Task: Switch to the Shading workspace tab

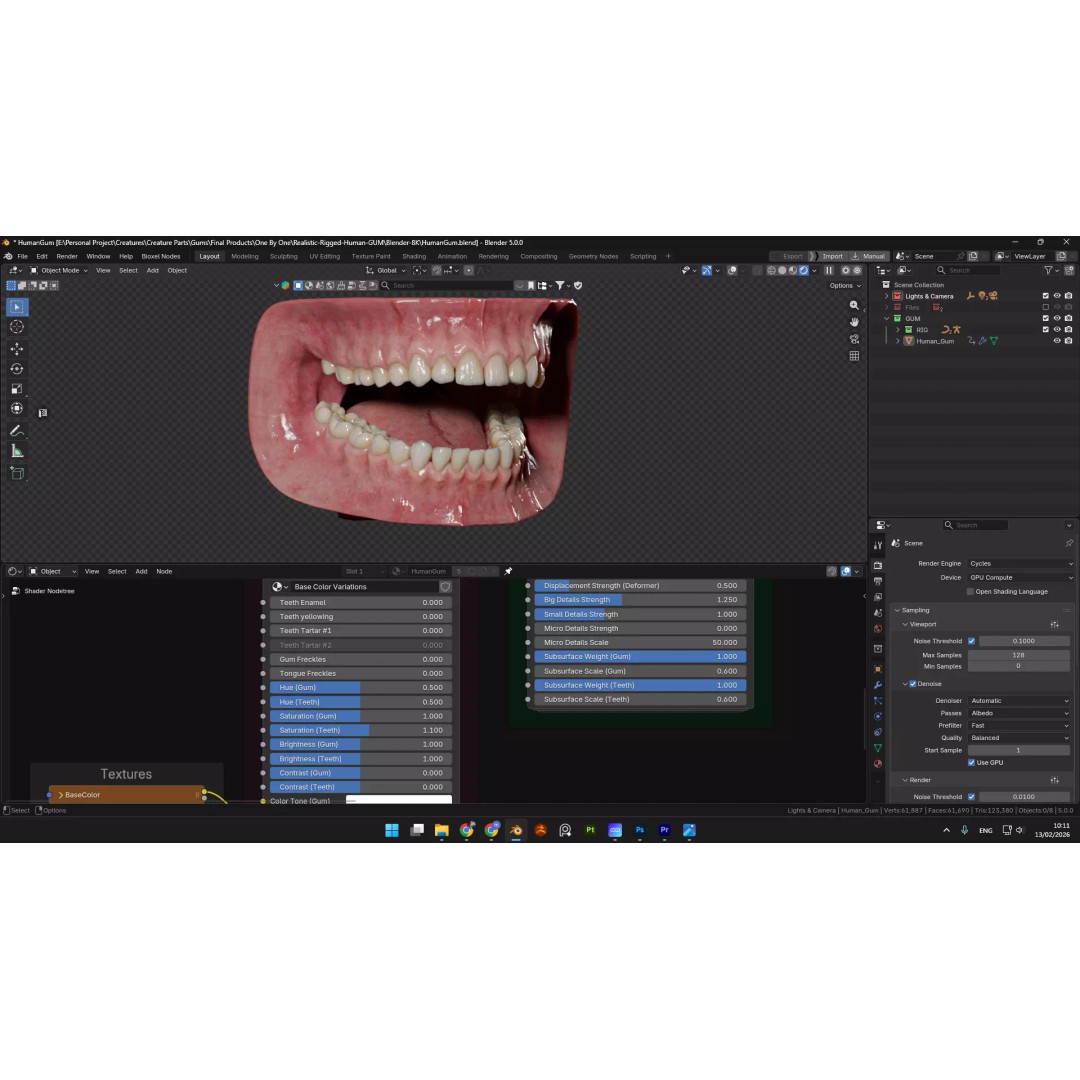Action: (414, 256)
